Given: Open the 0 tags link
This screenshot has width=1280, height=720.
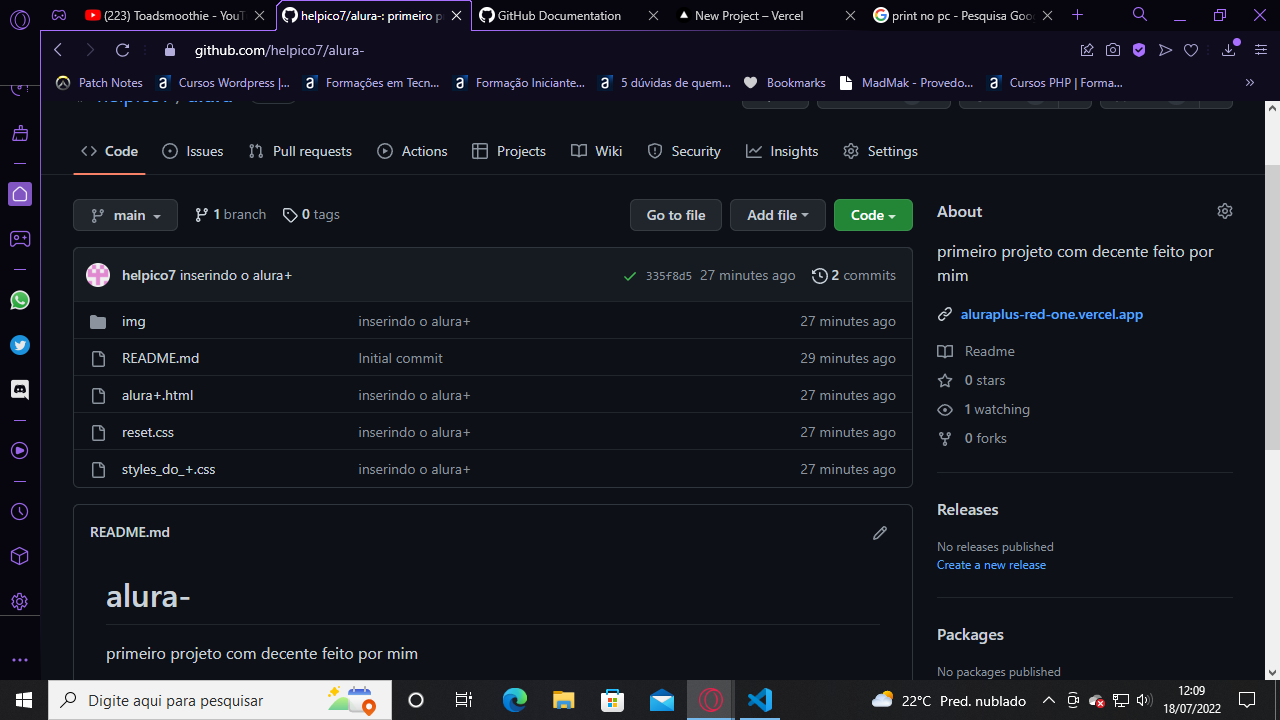Looking at the screenshot, I should pos(312,214).
